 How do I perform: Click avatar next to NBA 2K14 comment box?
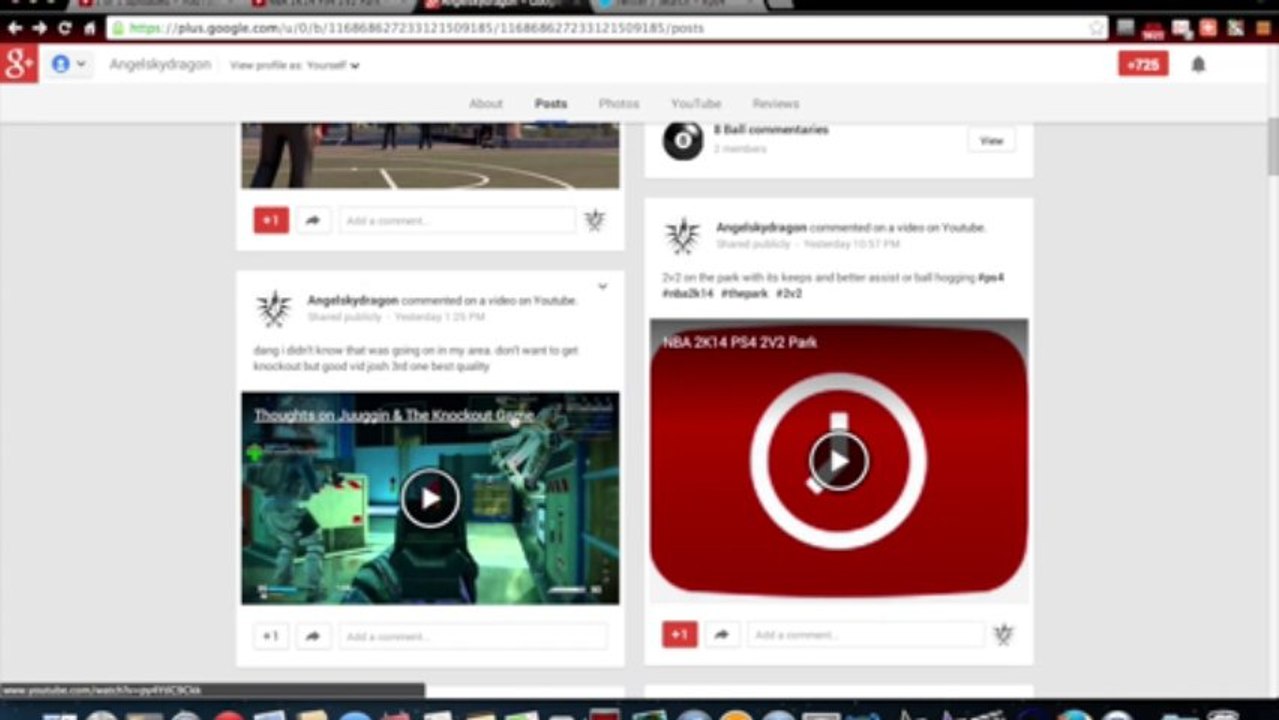click(x=1003, y=634)
